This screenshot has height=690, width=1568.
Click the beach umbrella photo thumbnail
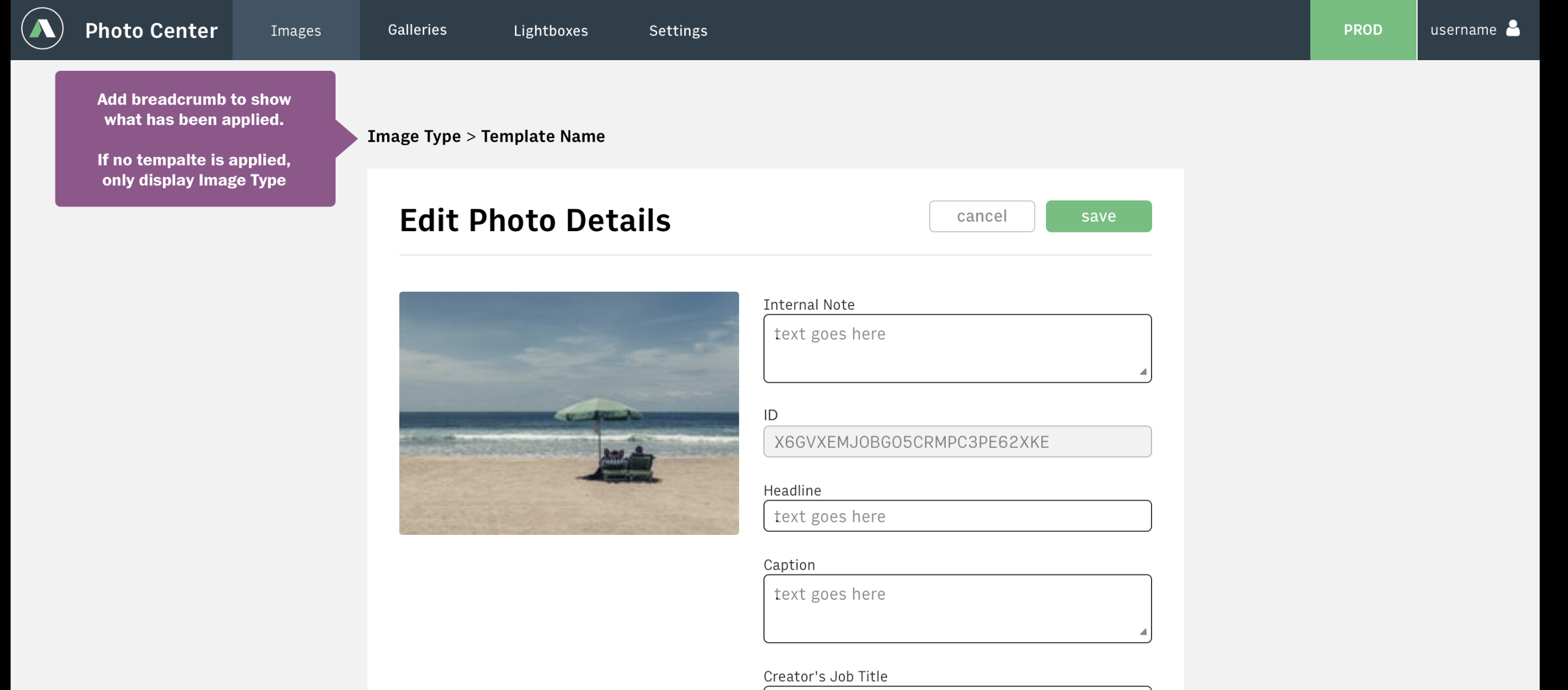pos(569,413)
